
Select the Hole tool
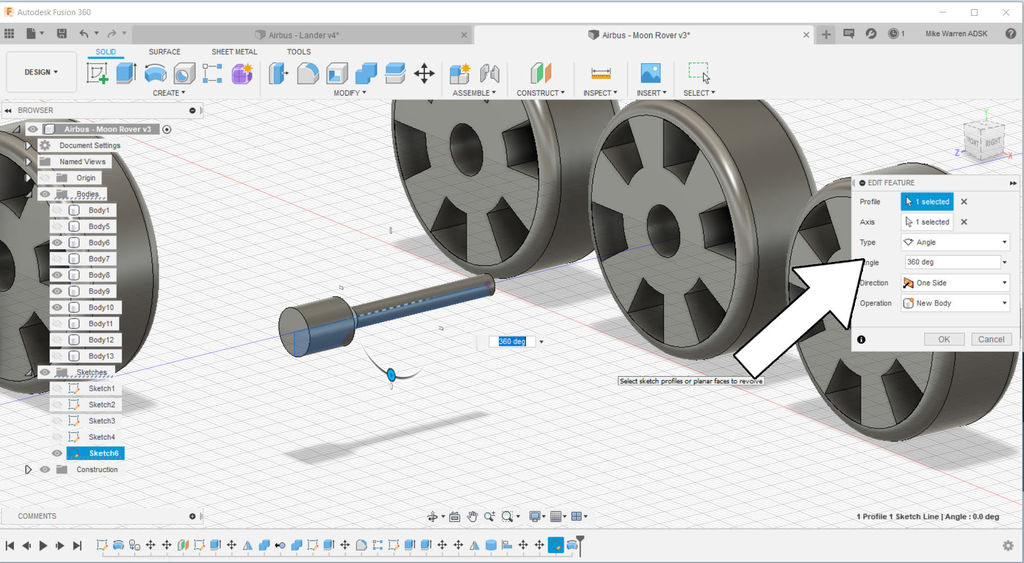[184, 73]
